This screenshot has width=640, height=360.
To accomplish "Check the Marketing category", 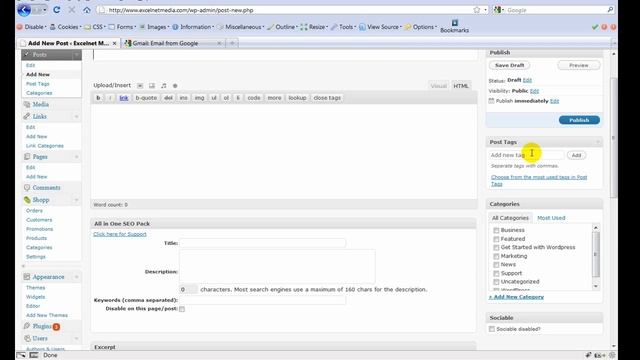I will pyautogui.click(x=496, y=256).
